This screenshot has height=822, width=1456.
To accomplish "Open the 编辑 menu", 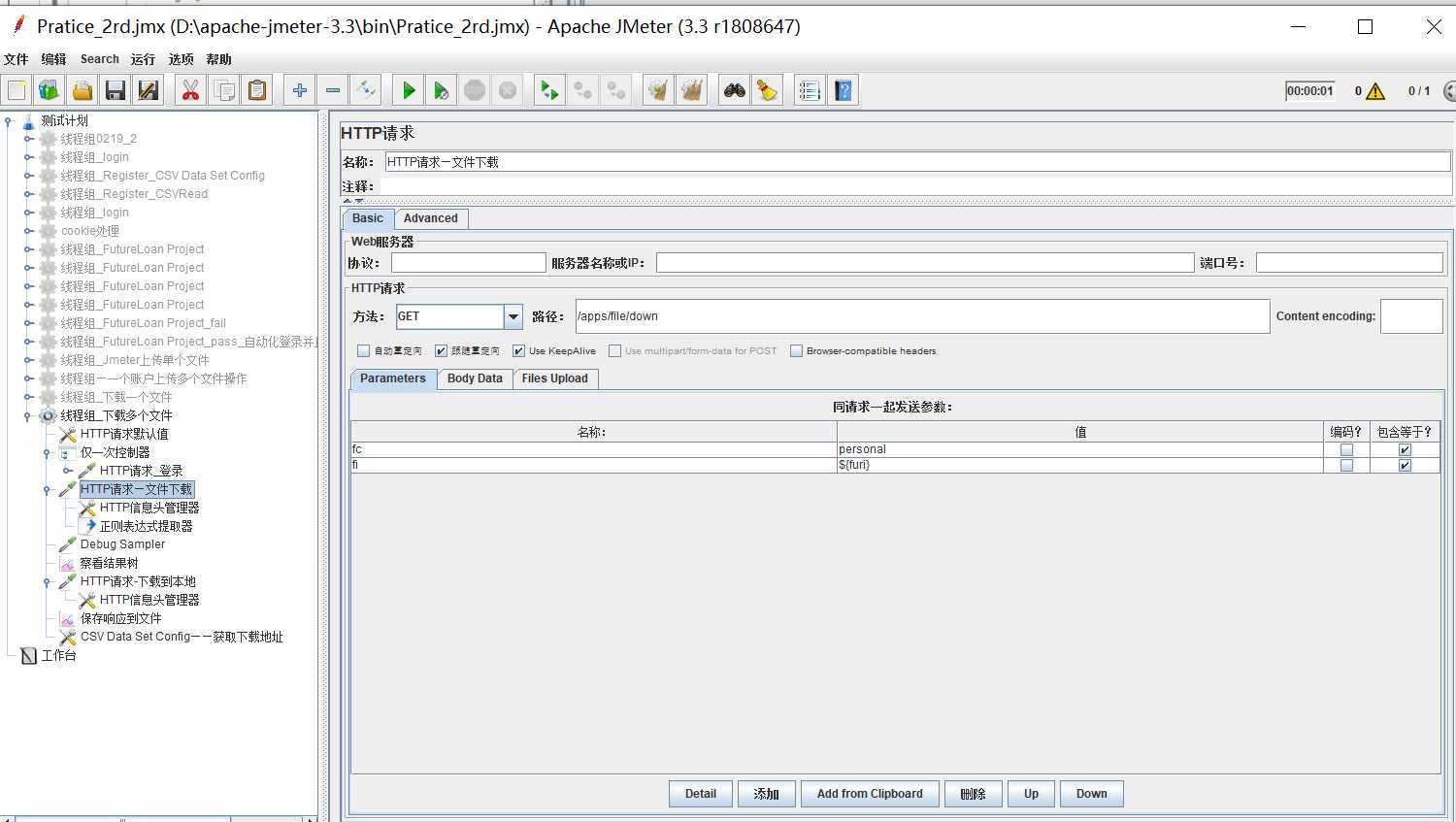I will click(54, 59).
